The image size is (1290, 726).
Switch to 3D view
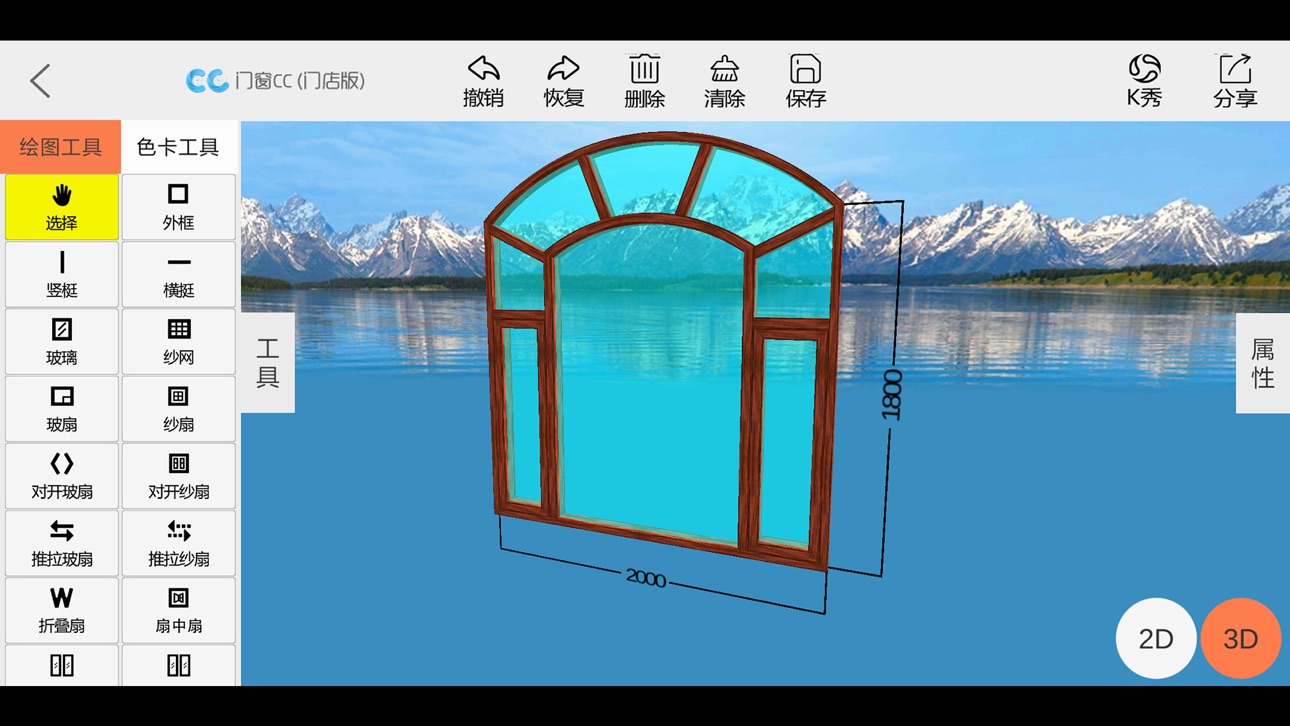(1241, 639)
